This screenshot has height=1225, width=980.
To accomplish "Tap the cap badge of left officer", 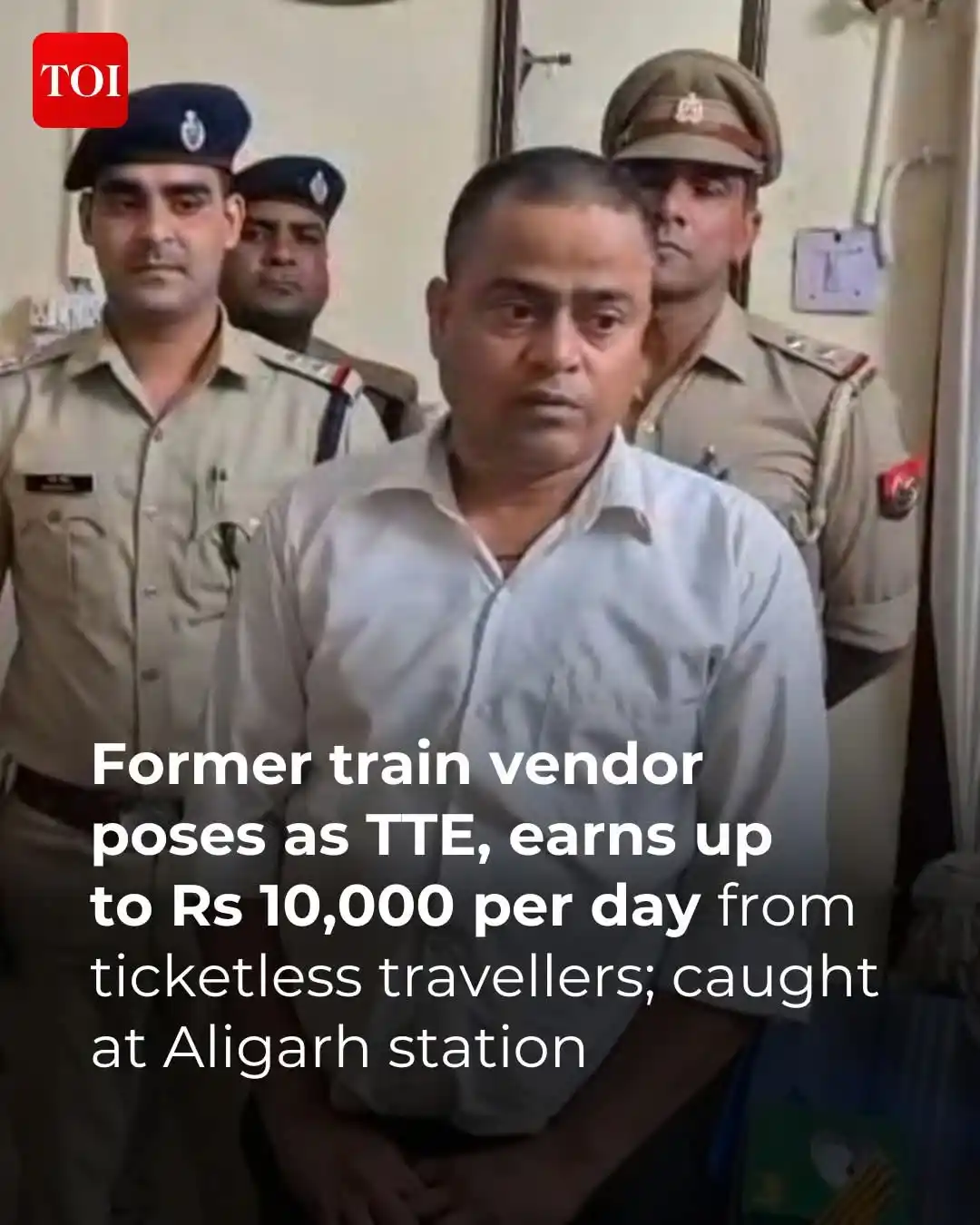I will (x=191, y=131).
